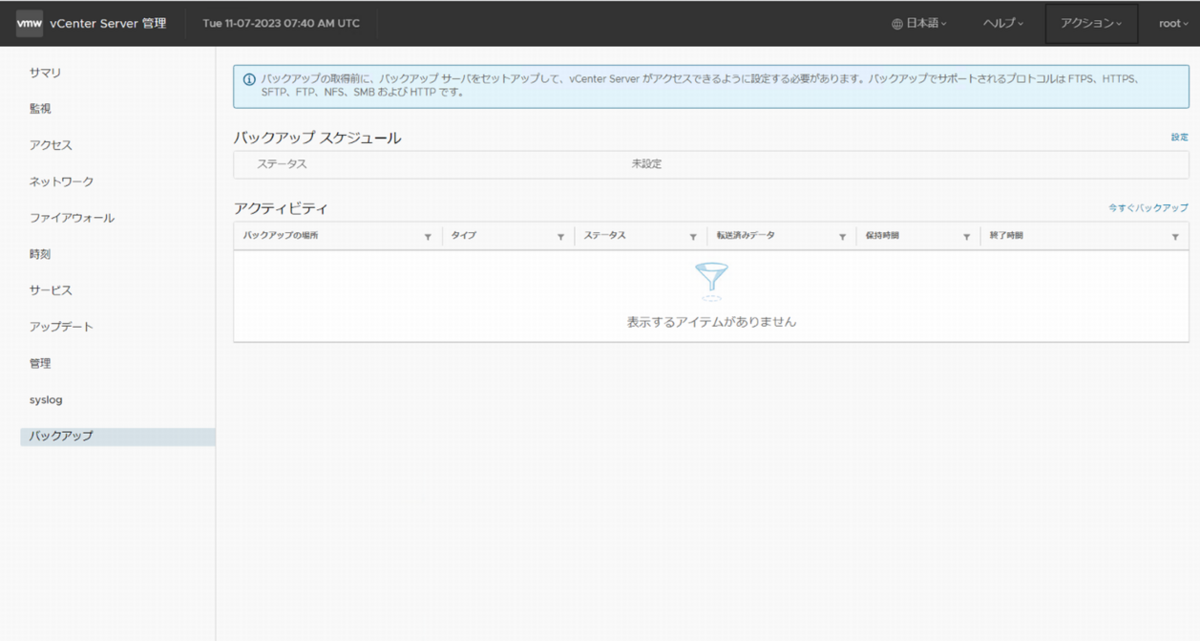Open the root user dropdown
Screen dimensions: 1200x641
coord(1173,24)
